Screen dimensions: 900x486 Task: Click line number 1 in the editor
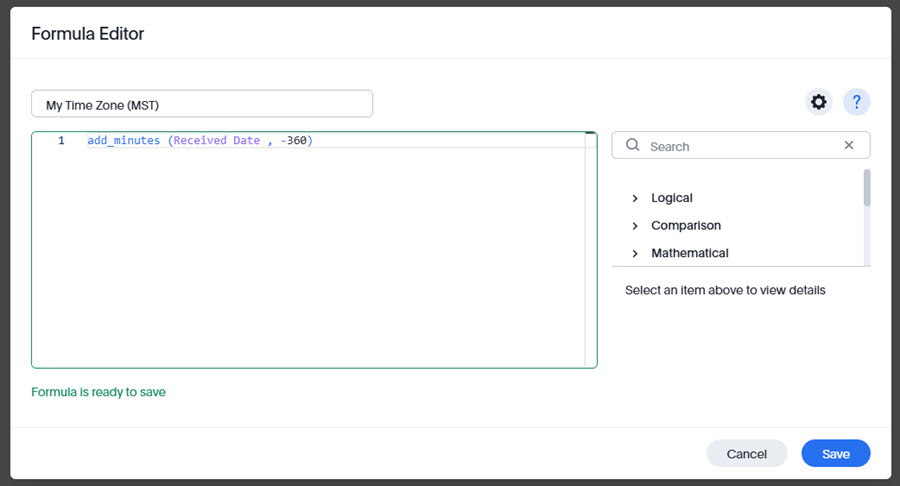tap(61, 141)
